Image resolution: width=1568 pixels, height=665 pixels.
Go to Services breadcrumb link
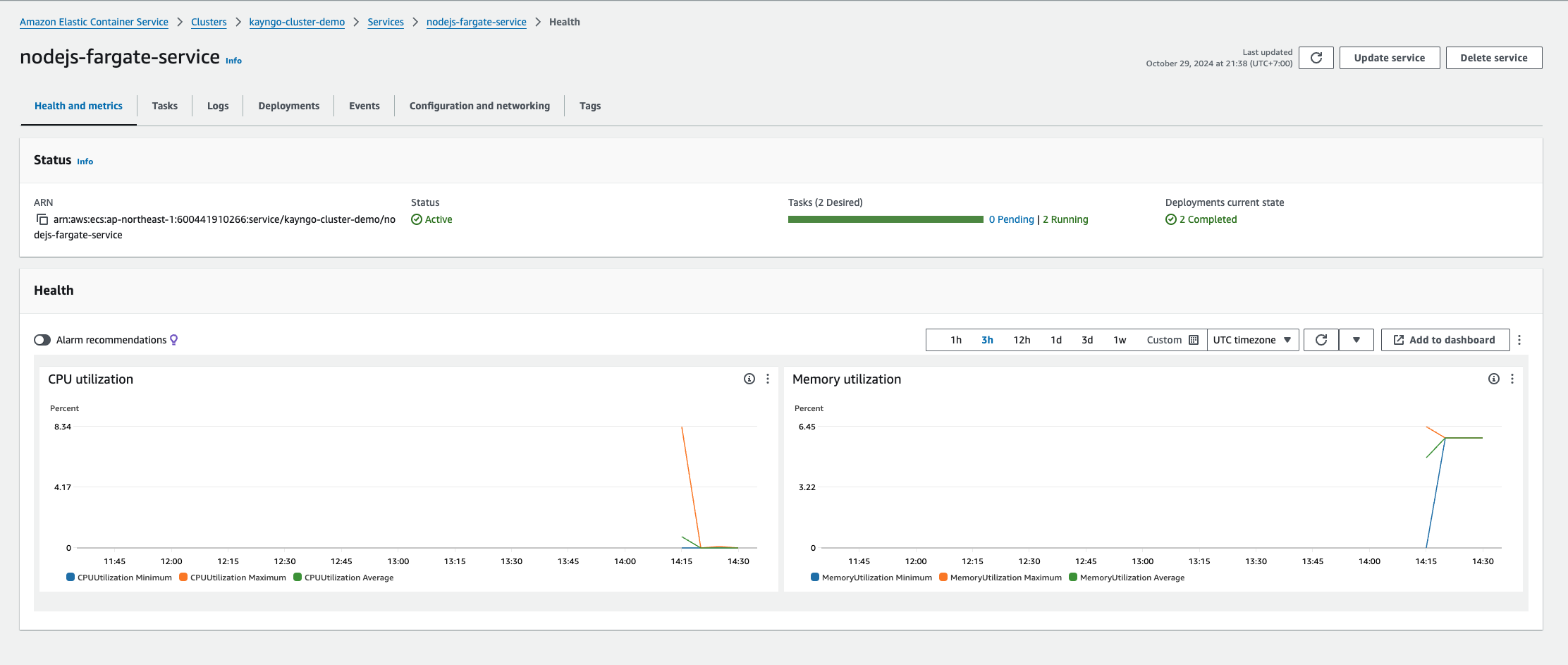pyautogui.click(x=386, y=22)
